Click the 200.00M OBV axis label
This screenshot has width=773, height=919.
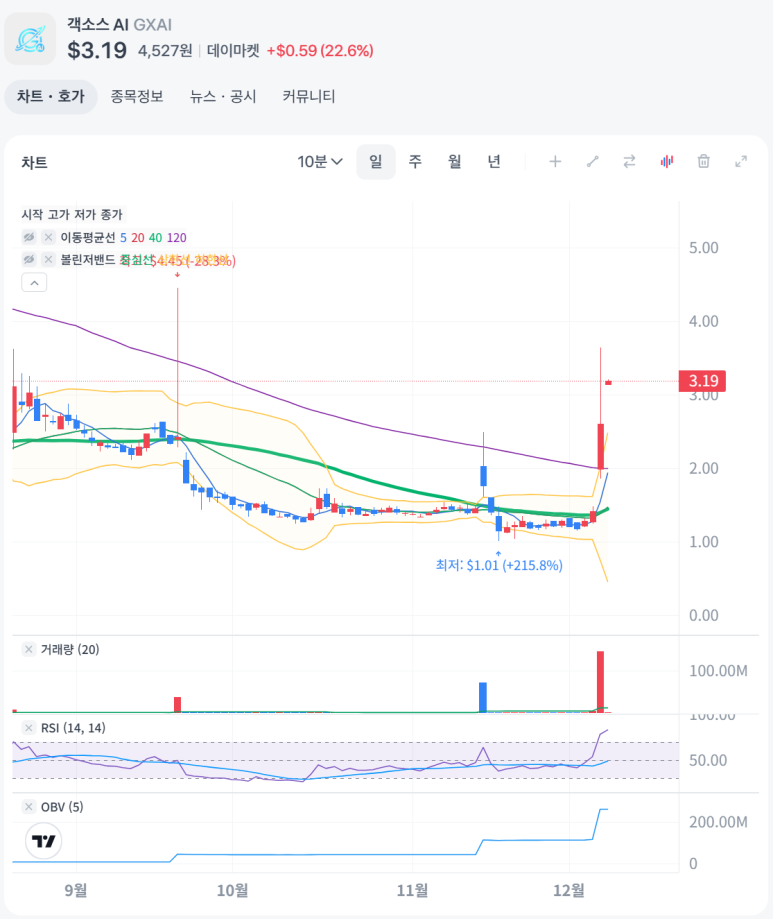pyautogui.click(x=718, y=822)
